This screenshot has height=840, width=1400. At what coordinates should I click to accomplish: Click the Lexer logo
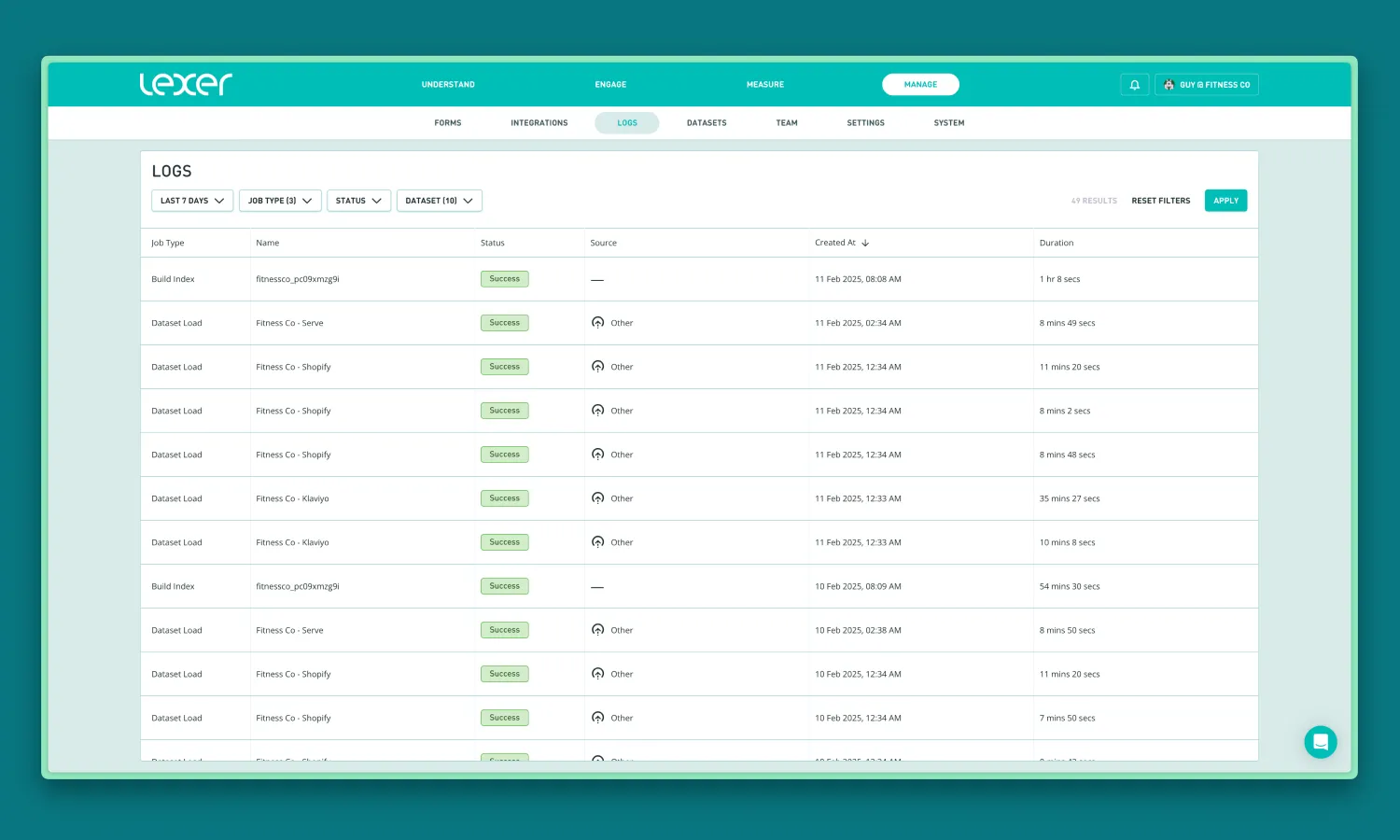coord(186,84)
